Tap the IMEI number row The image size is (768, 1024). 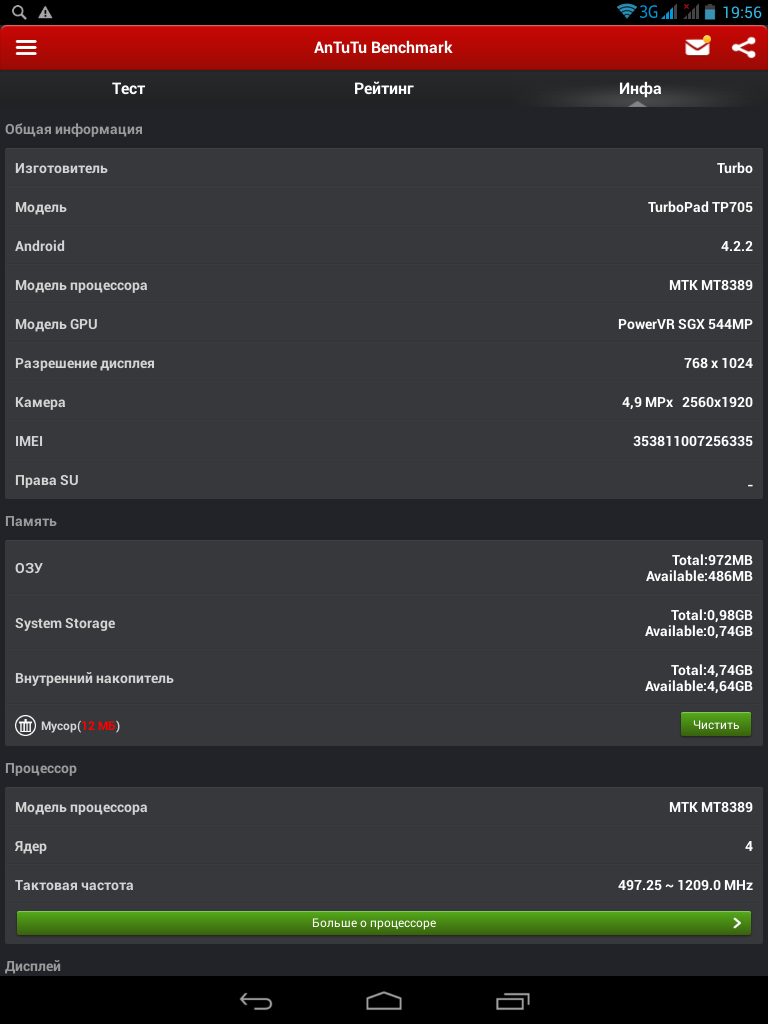[x=384, y=441]
